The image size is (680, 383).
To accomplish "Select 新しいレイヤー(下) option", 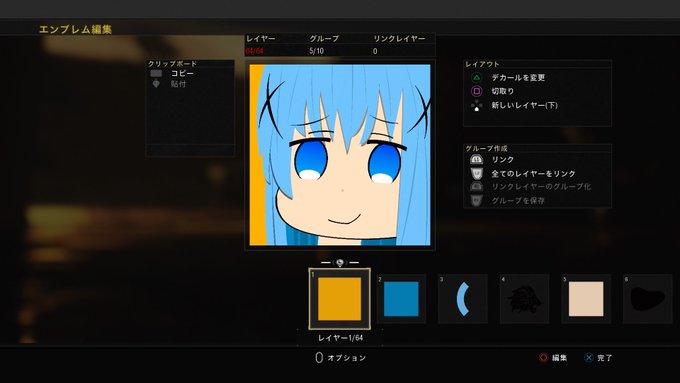I will [524, 105].
